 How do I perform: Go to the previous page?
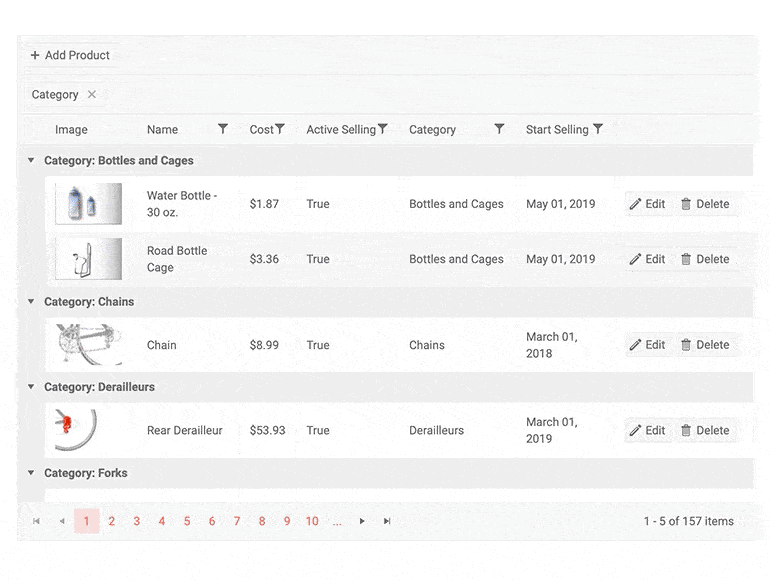[61, 521]
